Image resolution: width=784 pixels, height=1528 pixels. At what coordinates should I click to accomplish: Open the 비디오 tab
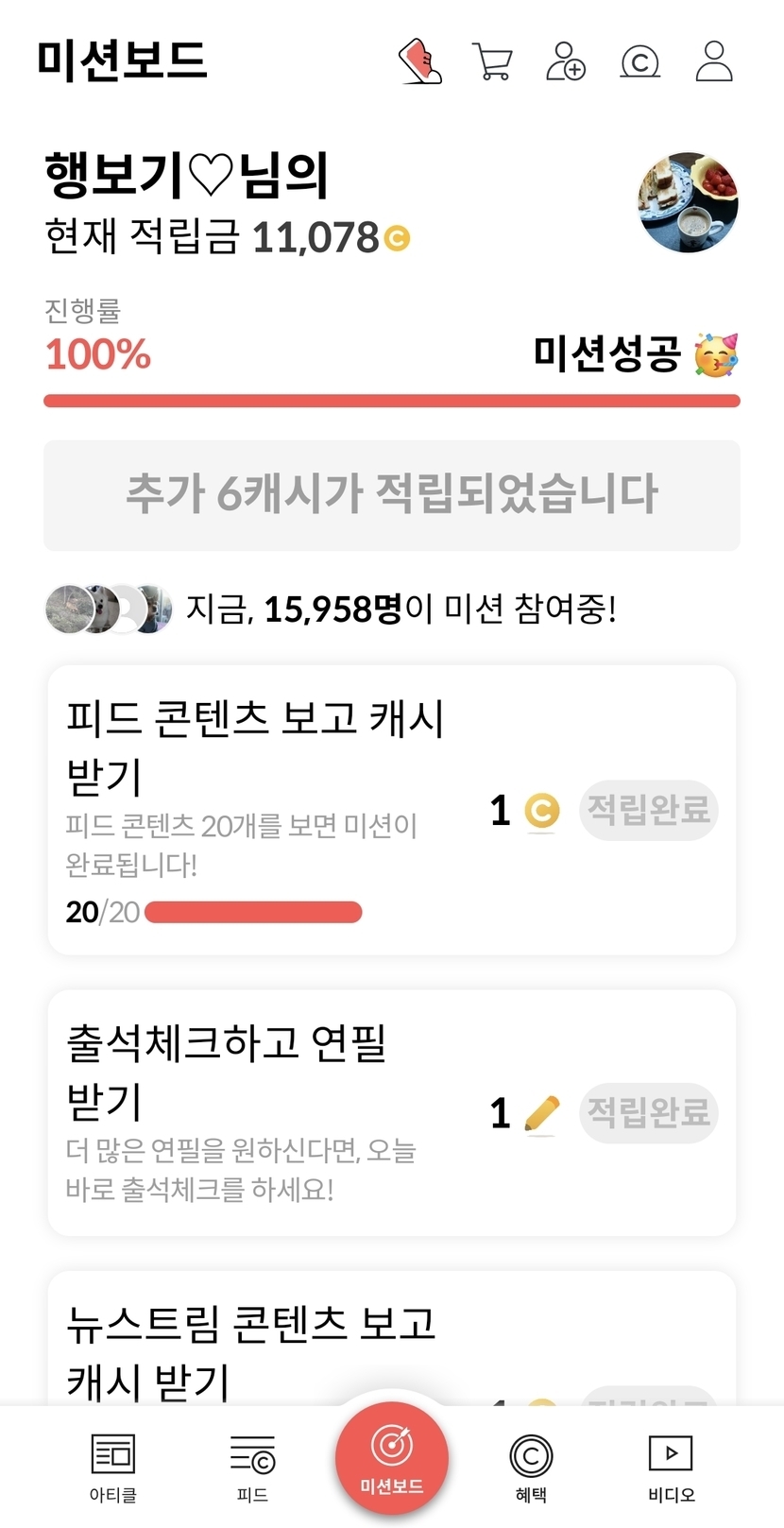[671, 1466]
